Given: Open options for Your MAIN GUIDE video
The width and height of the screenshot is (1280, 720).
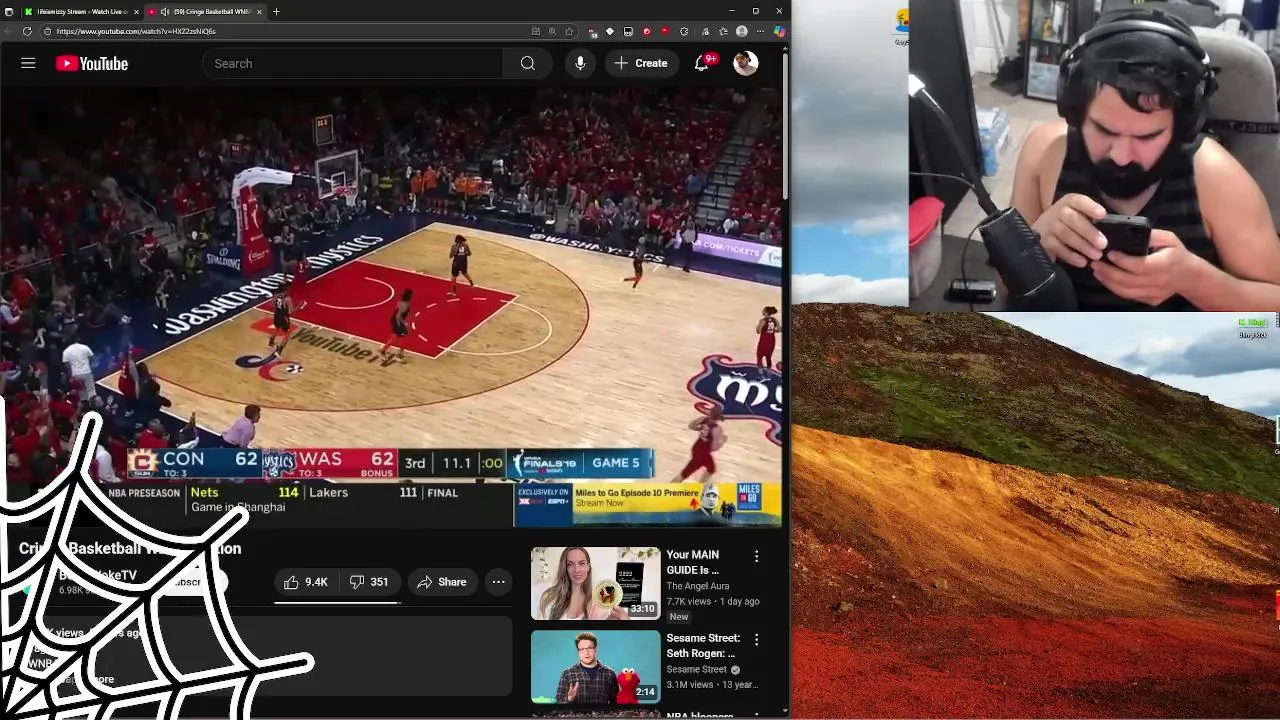Looking at the screenshot, I should (756, 556).
